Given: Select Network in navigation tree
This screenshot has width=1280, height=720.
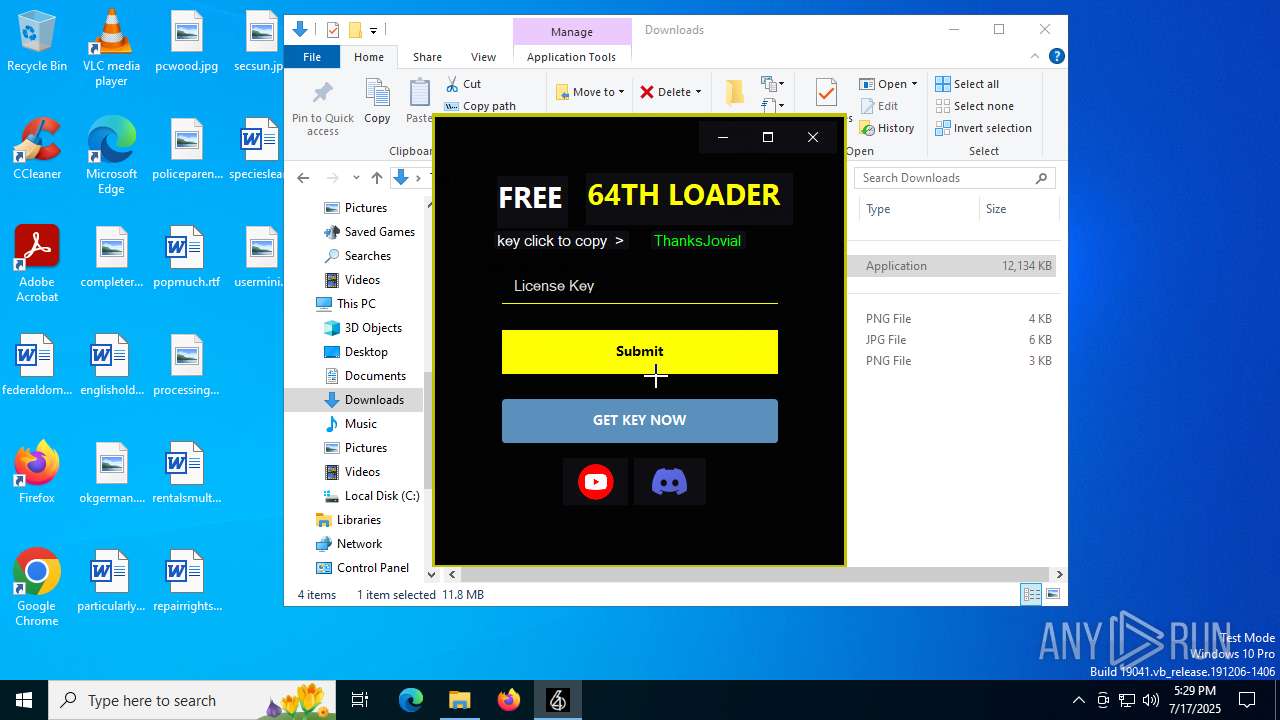Looking at the screenshot, I should pos(359,544).
